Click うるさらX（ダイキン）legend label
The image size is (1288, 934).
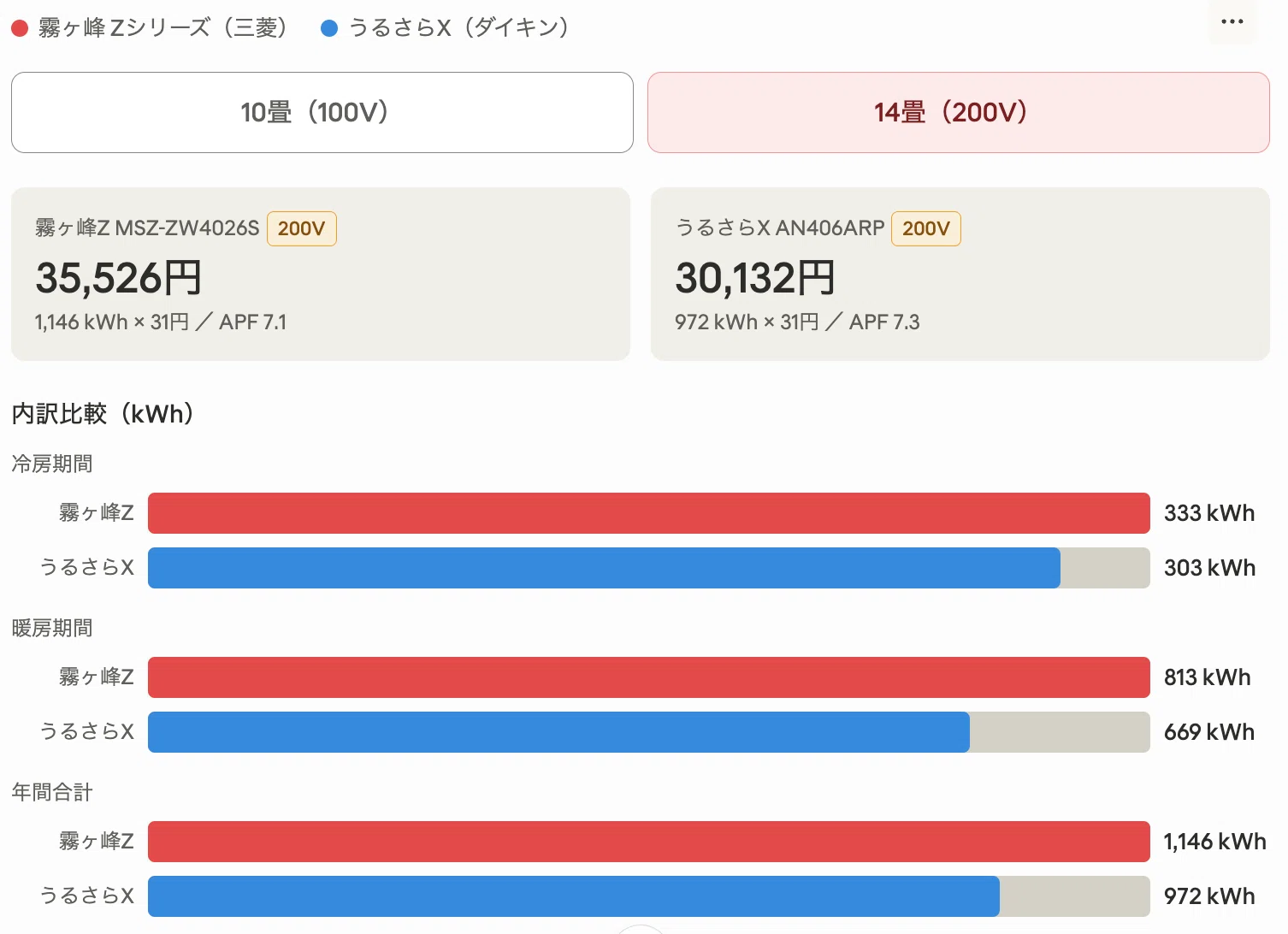460,28
